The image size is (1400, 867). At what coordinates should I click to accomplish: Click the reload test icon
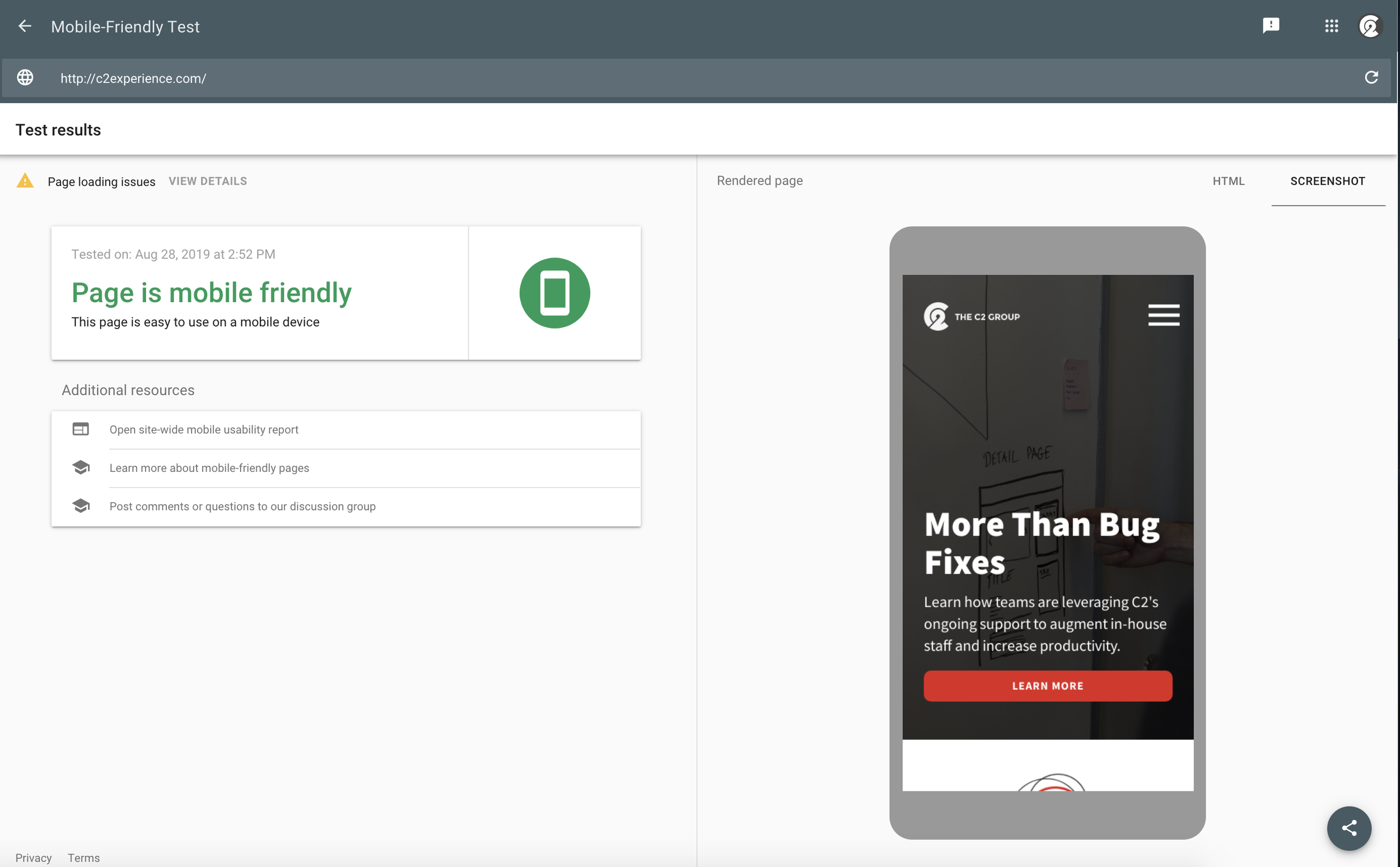1371,78
